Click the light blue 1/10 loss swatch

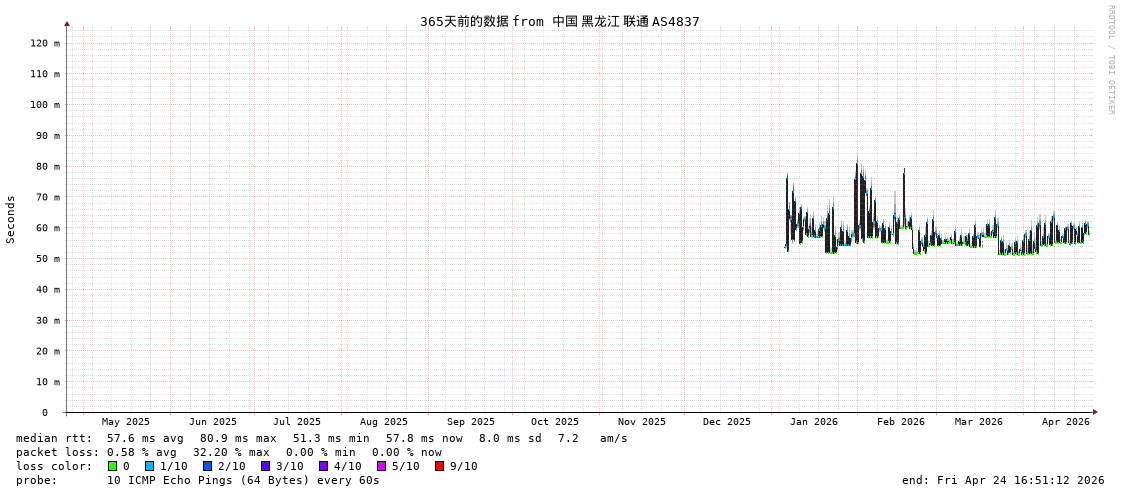(149, 466)
